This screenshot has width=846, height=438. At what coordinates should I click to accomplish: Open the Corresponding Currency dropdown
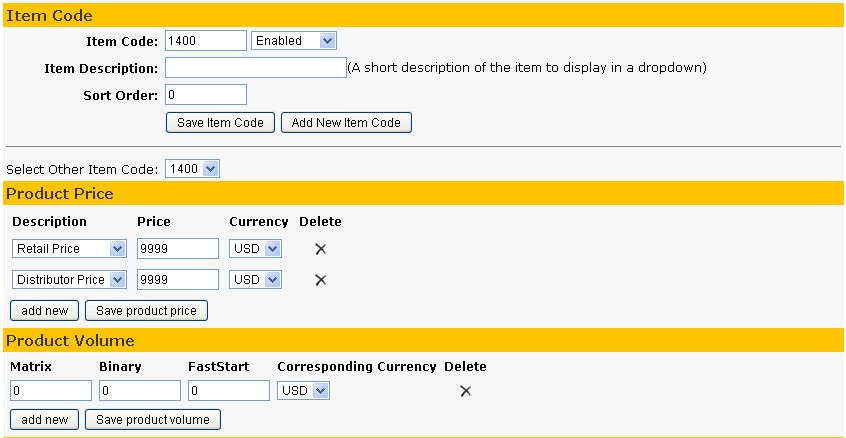(x=303, y=391)
